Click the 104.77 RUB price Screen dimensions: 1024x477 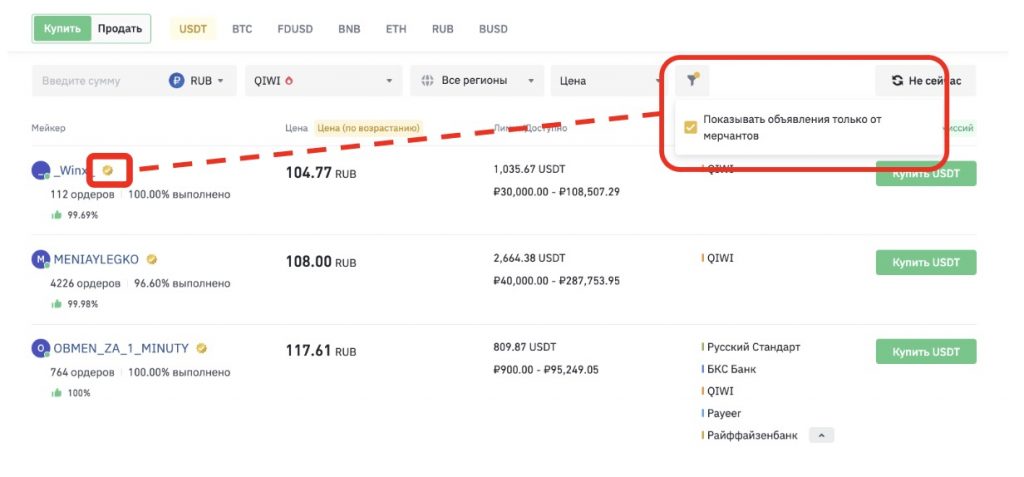[x=321, y=173]
